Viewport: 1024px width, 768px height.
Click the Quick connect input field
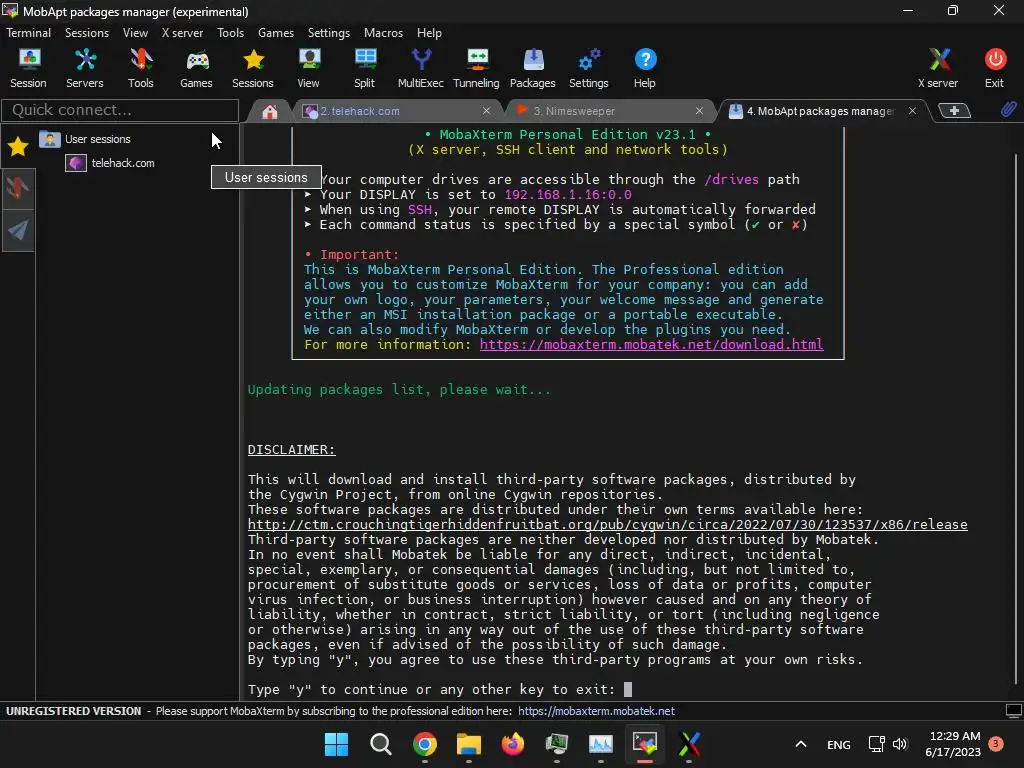(120, 110)
